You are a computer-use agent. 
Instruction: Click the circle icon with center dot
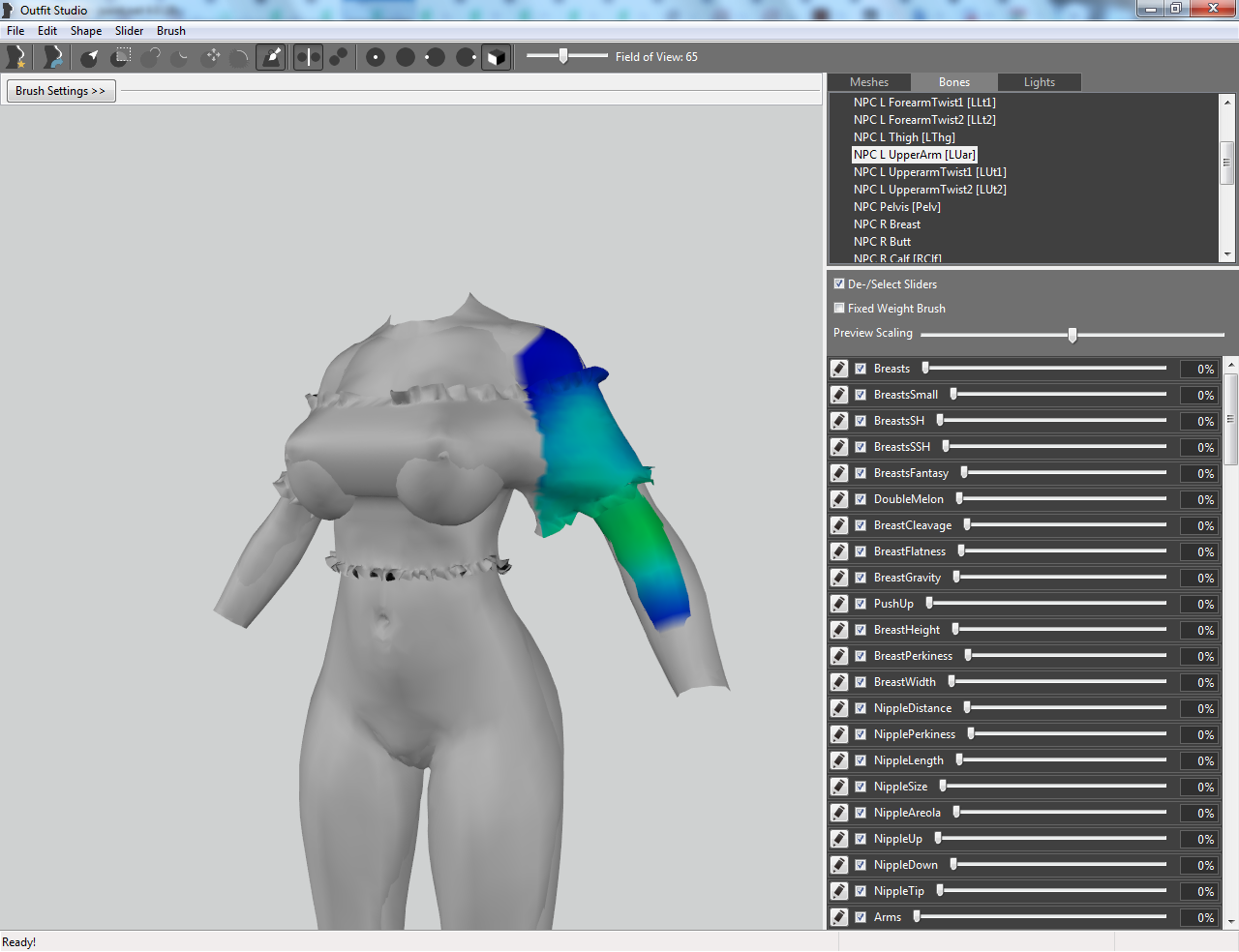click(x=376, y=57)
